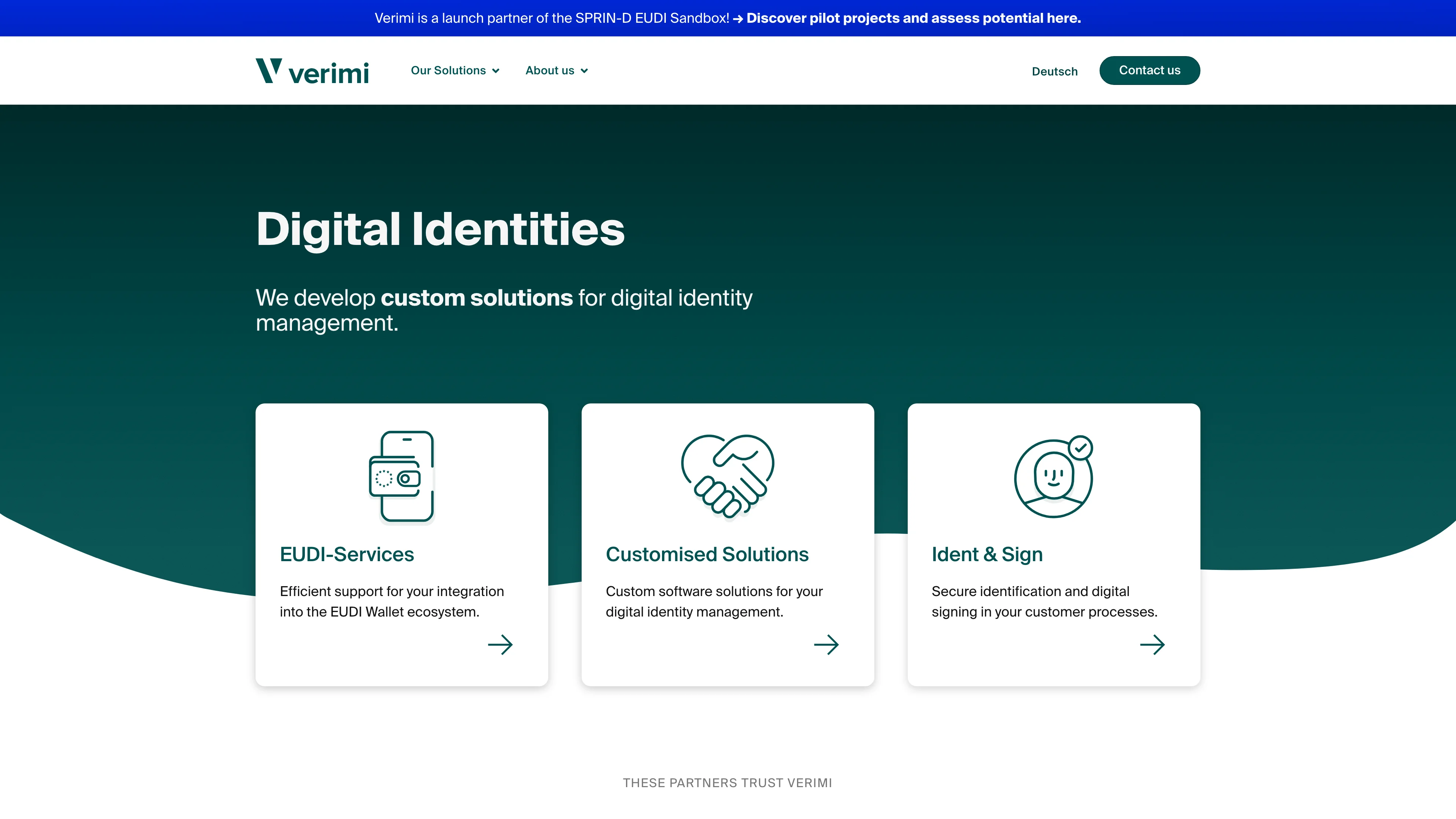Click the Customised Solutions heading
This screenshot has height=819, width=1456.
click(x=706, y=554)
